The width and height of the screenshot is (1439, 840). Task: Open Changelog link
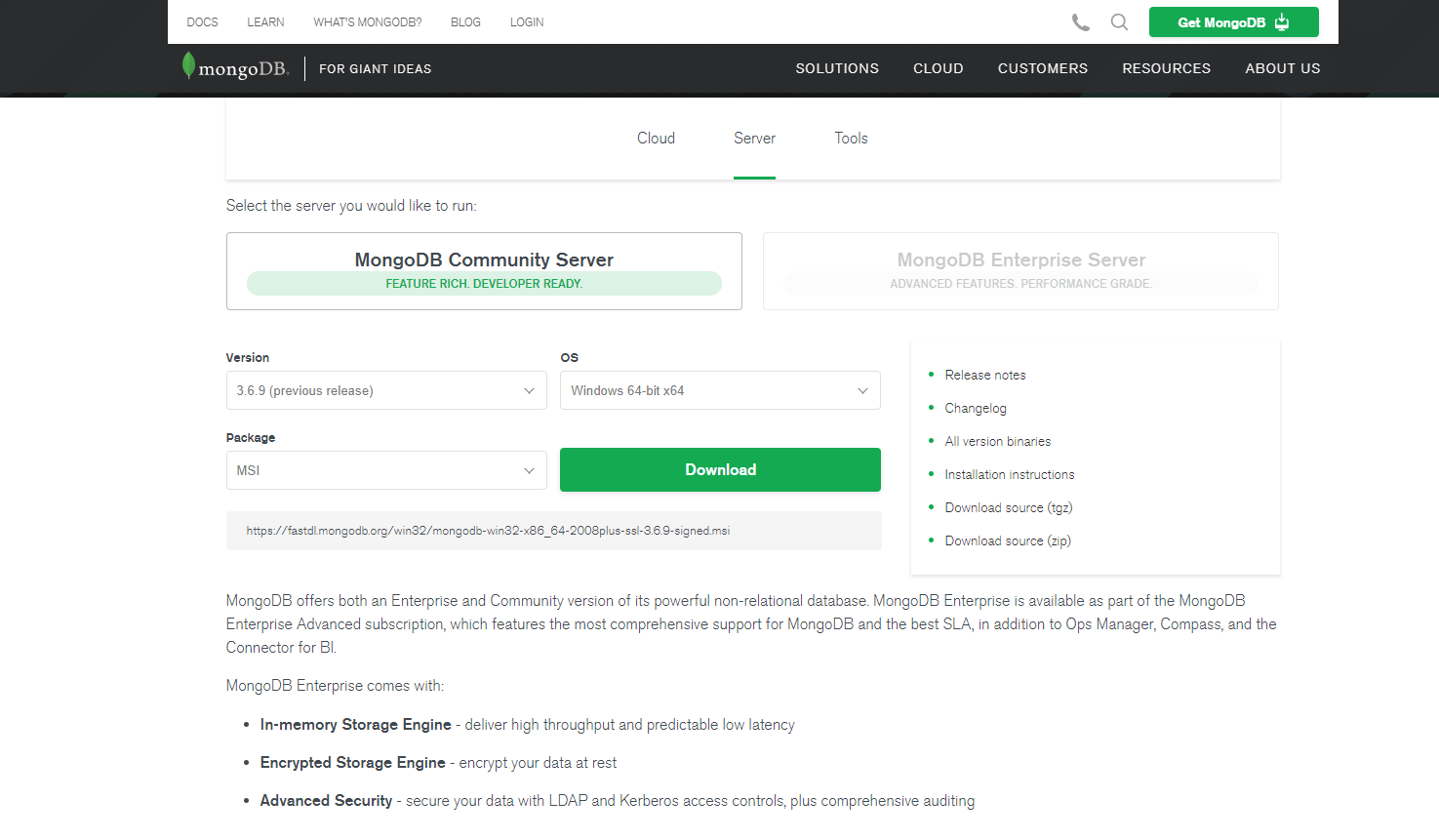[x=976, y=408]
